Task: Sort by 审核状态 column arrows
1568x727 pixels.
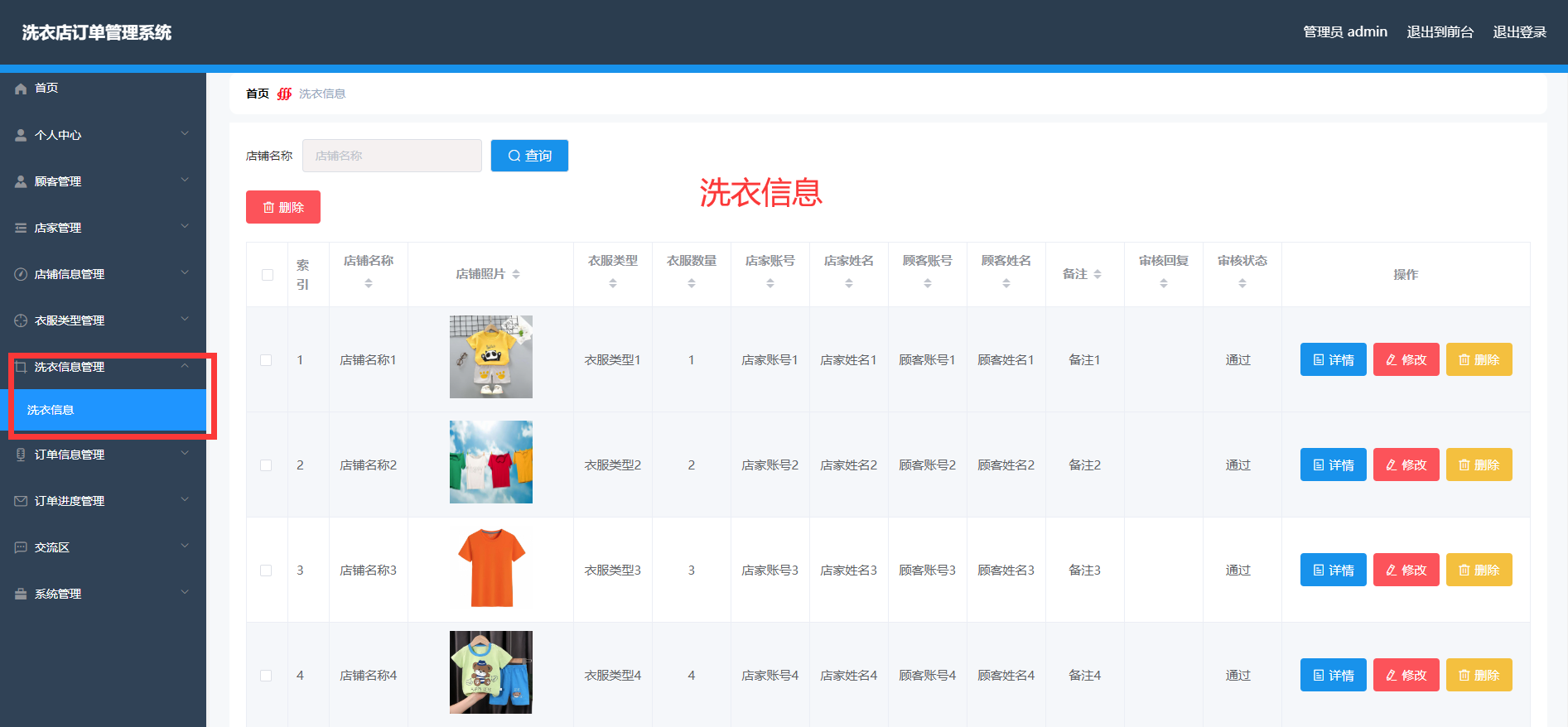Action: click(x=1242, y=283)
